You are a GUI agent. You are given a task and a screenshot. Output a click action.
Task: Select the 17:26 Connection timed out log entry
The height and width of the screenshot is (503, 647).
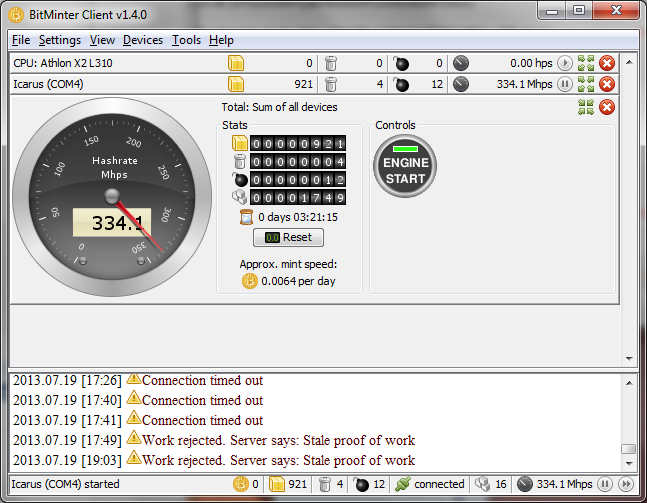point(138,380)
